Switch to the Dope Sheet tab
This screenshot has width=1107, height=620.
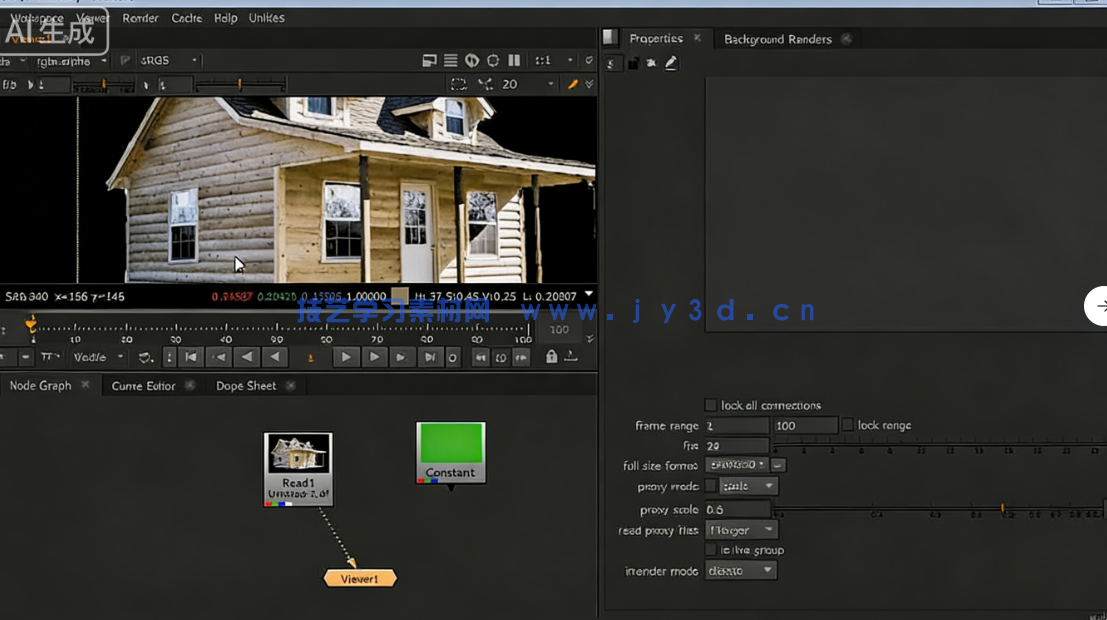tap(246, 386)
